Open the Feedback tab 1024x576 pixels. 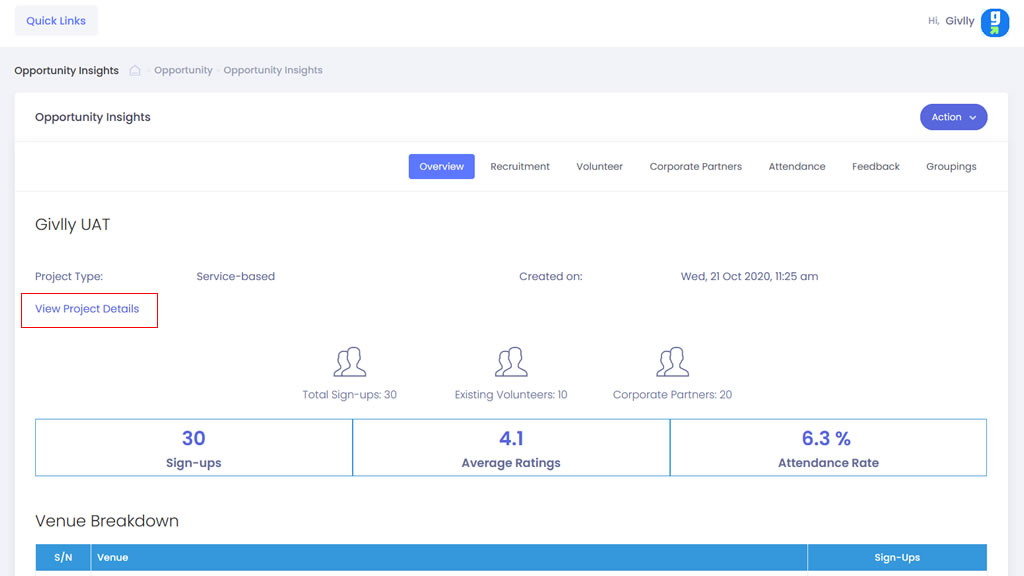coord(876,167)
